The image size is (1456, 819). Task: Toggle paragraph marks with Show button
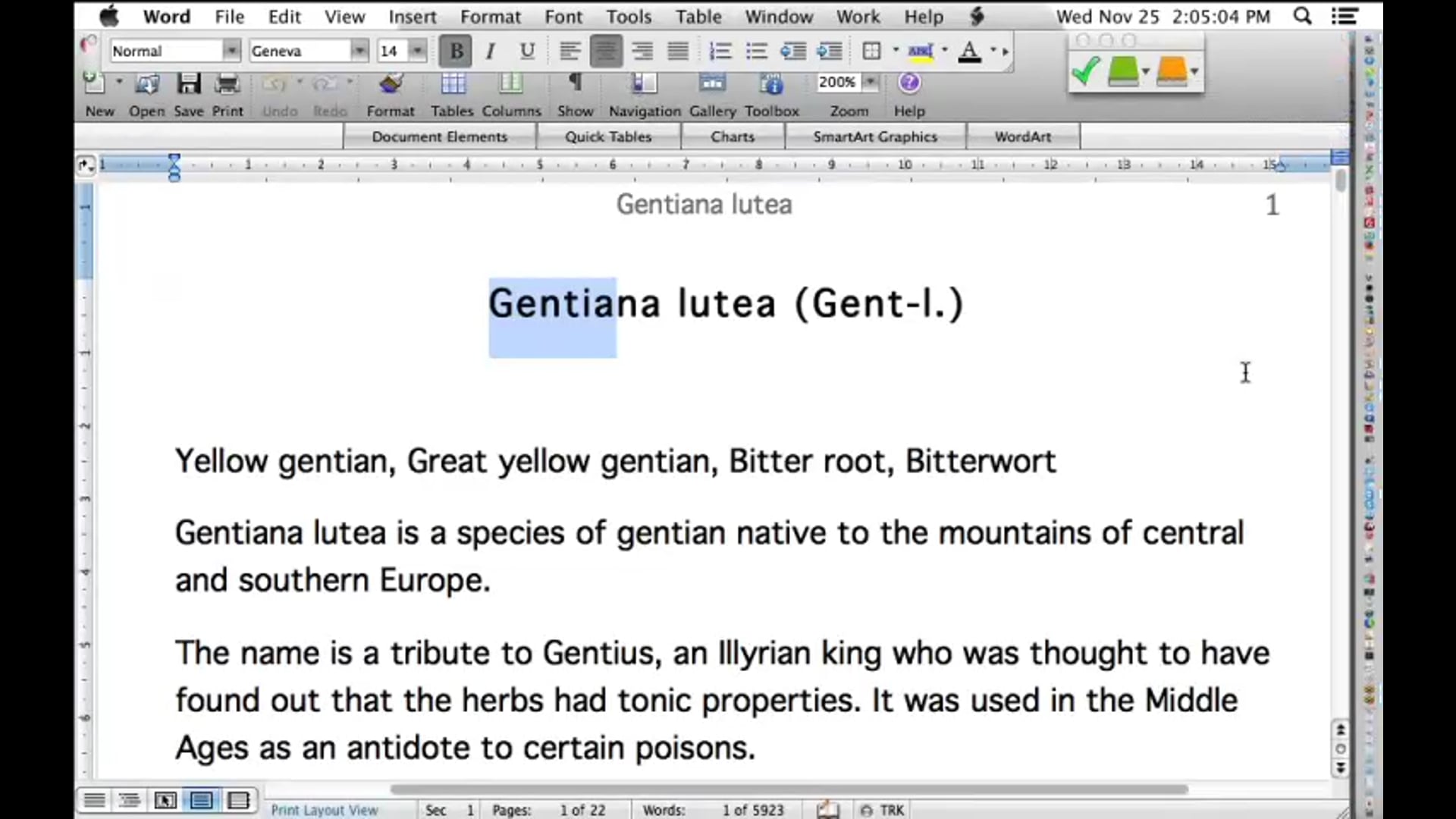[x=575, y=83]
